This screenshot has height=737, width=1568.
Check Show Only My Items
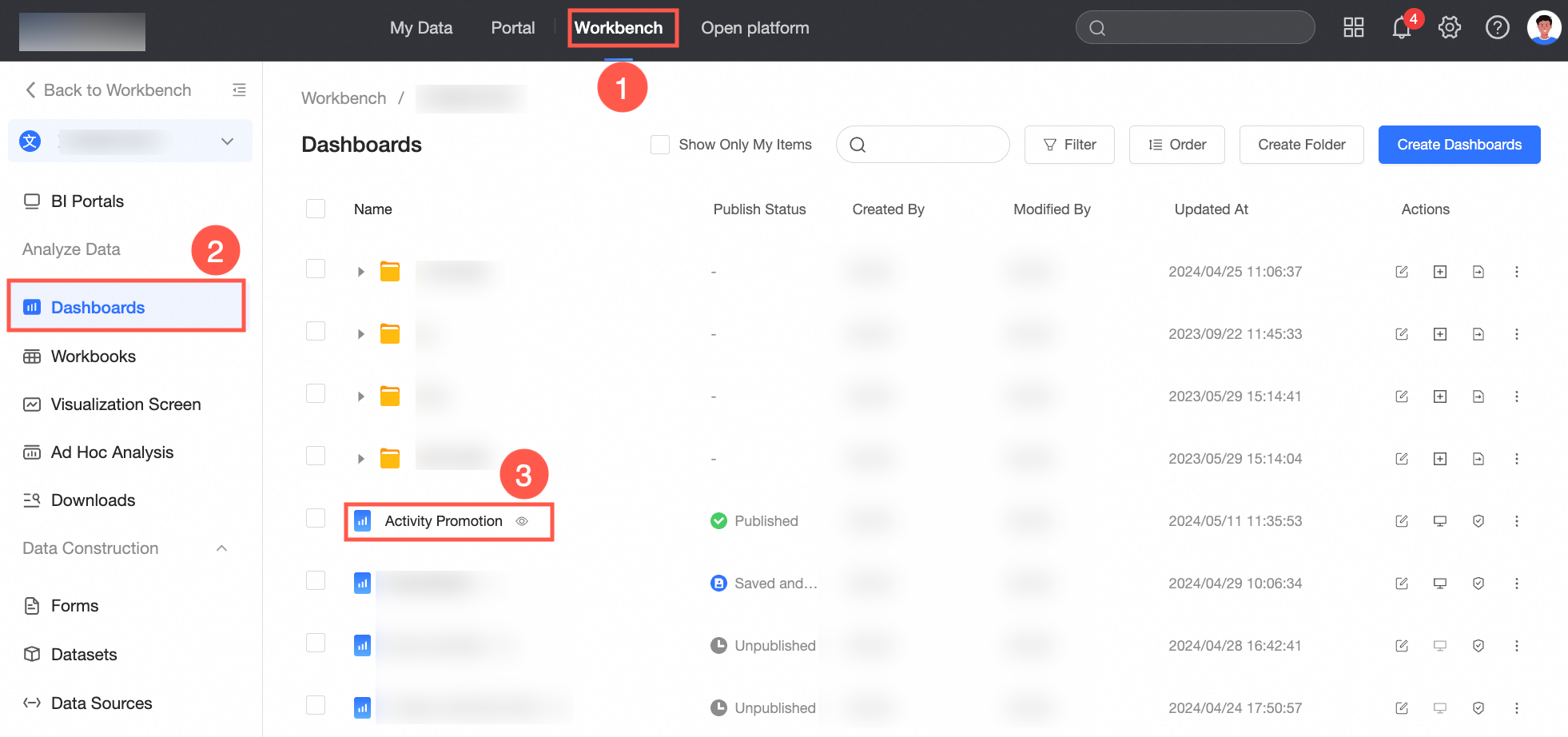coord(659,145)
